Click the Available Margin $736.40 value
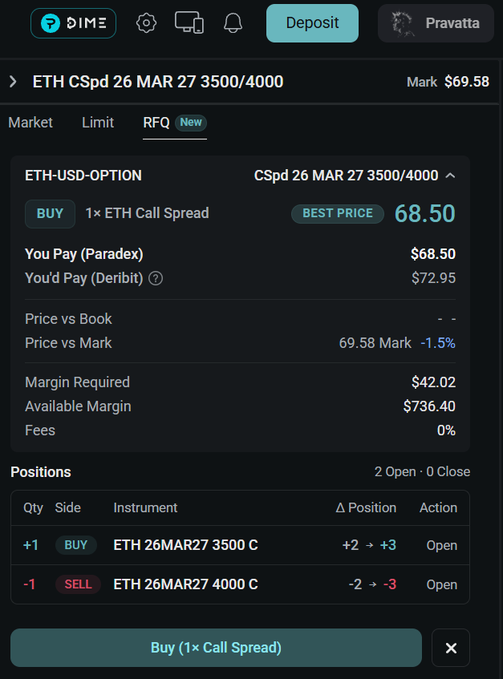Screen dimensions: 503x679 (x=429, y=406)
